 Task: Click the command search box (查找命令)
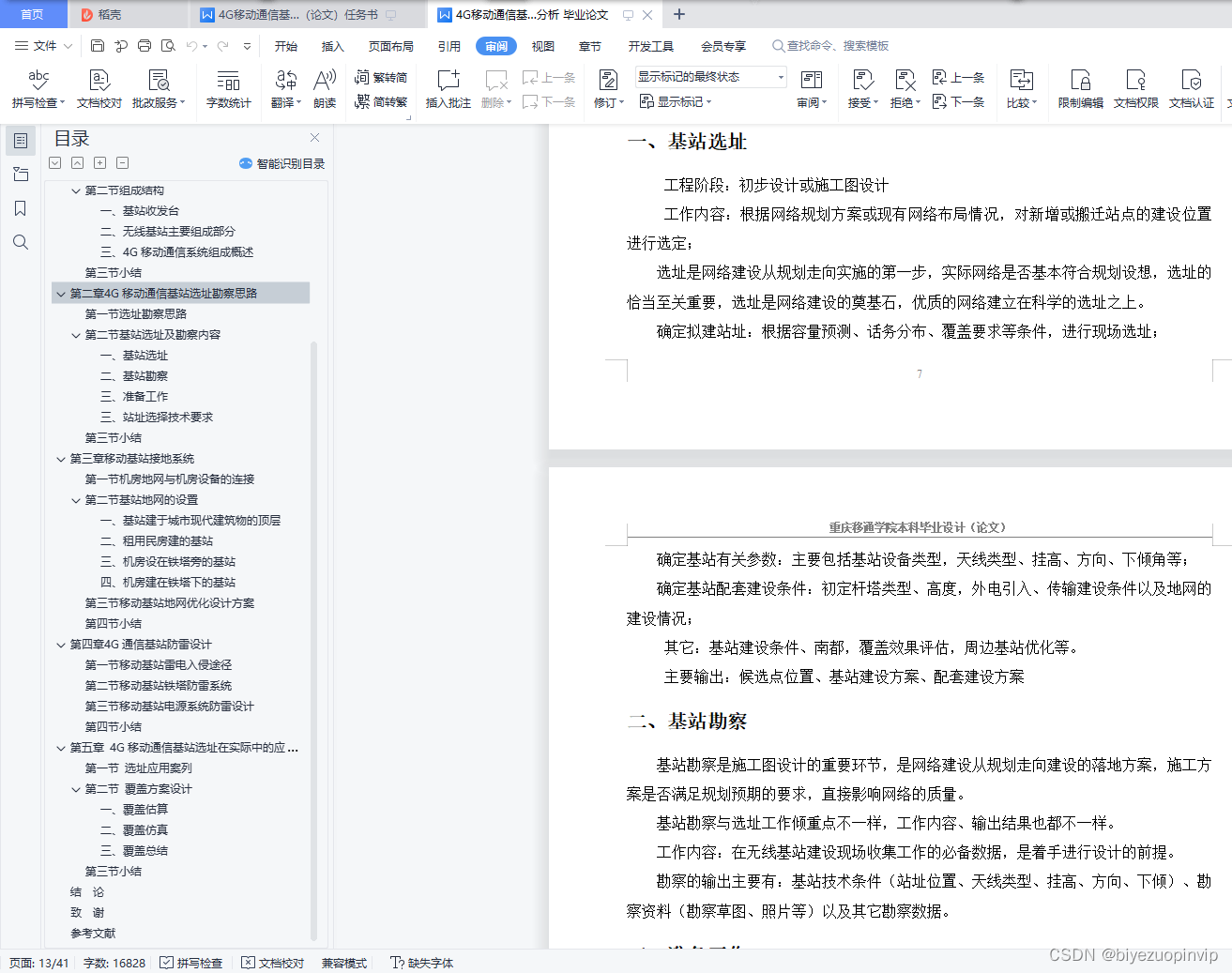(x=830, y=46)
